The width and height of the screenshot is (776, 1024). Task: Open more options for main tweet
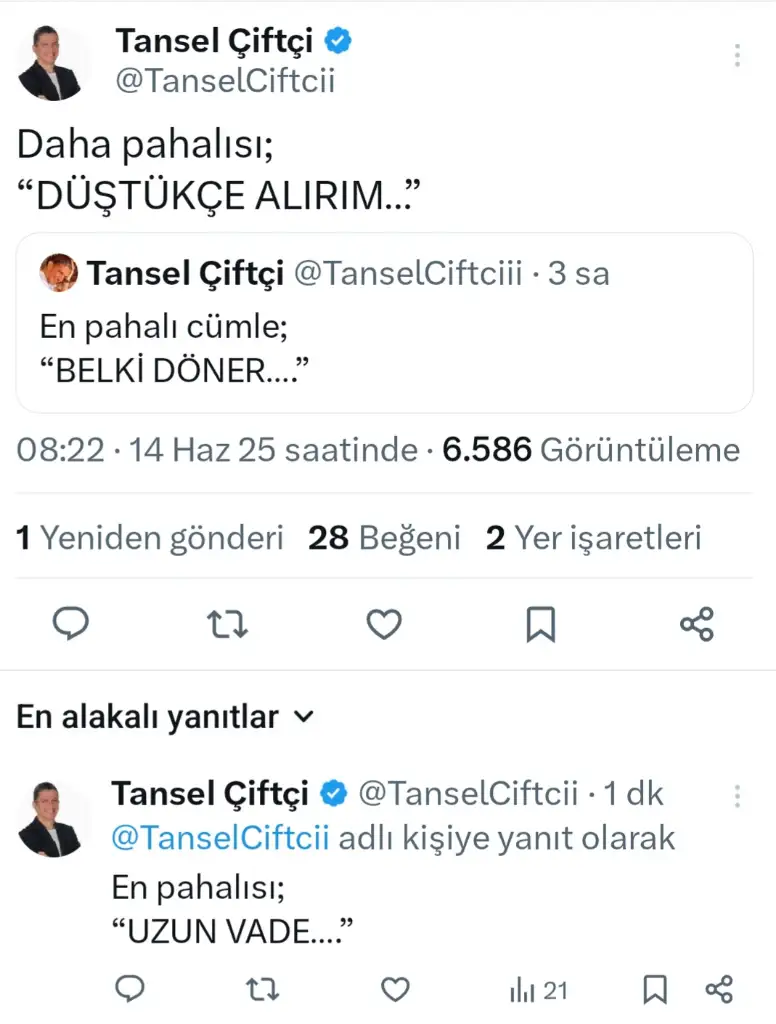737,56
